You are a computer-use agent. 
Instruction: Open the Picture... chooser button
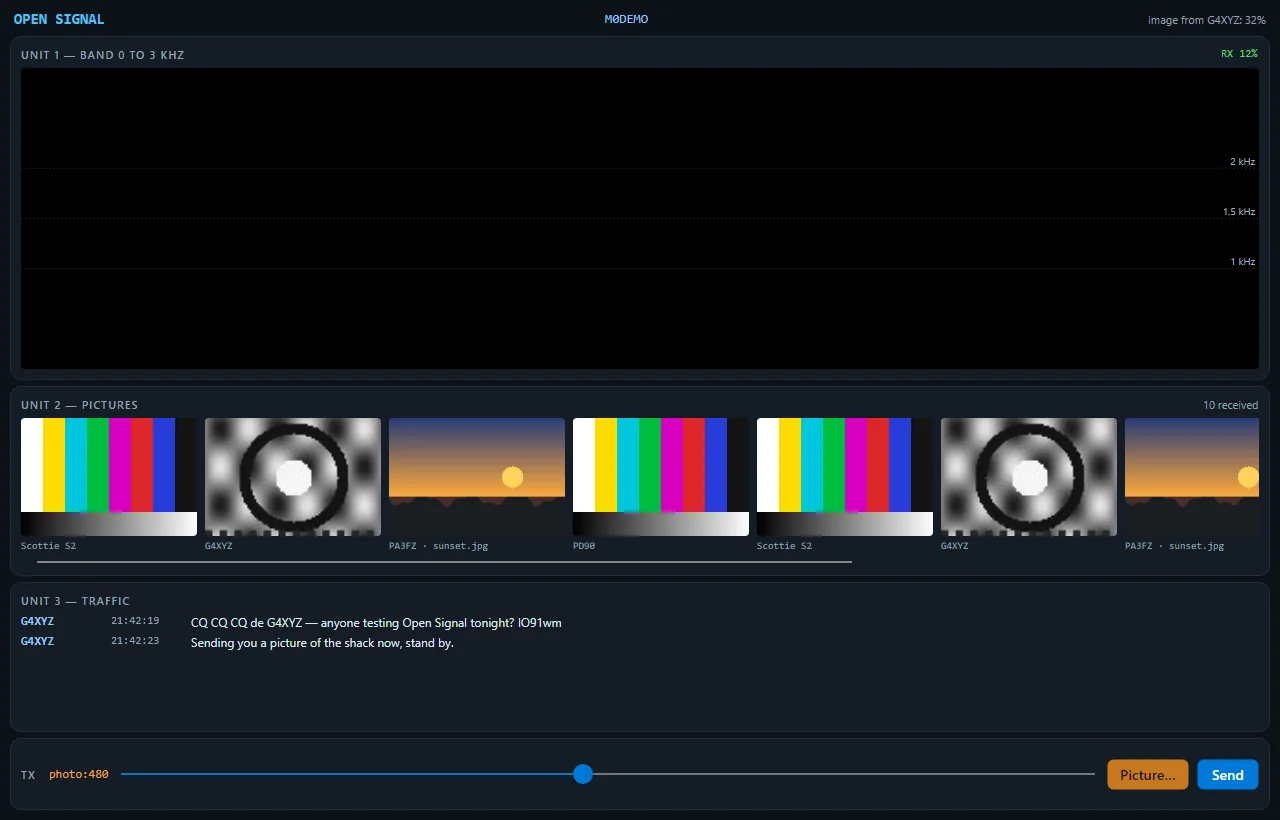pos(1148,775)
